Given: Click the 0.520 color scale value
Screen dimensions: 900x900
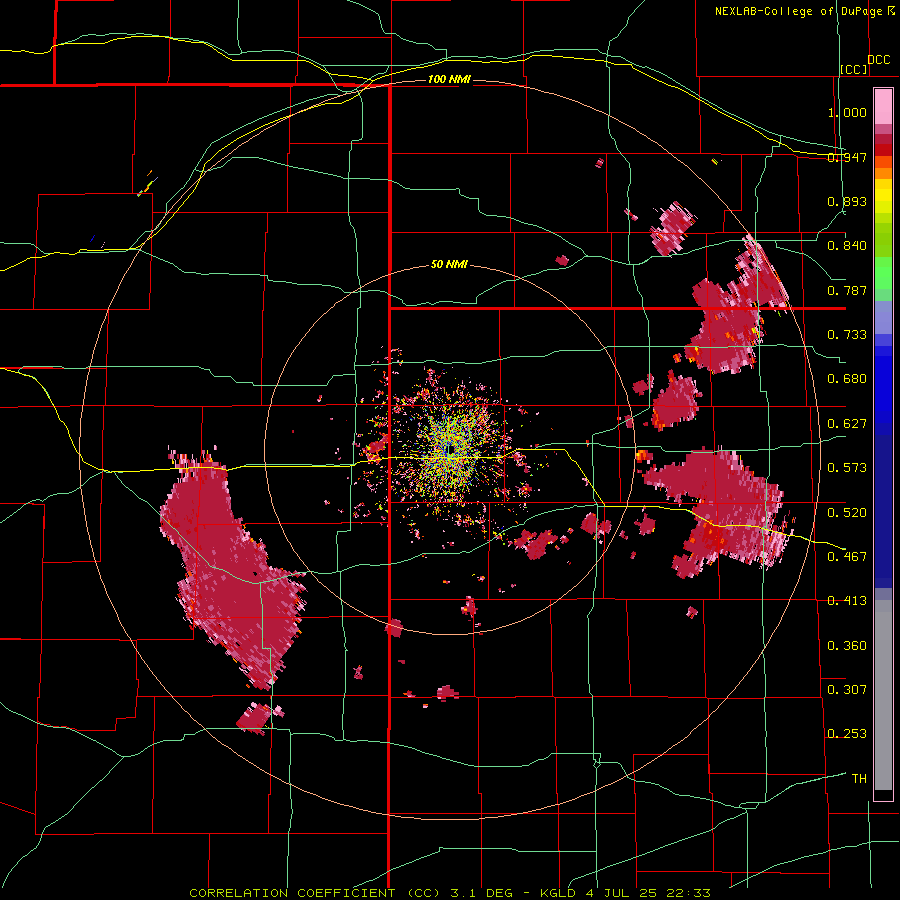Looking at the screenshot, I should (847, 513).
